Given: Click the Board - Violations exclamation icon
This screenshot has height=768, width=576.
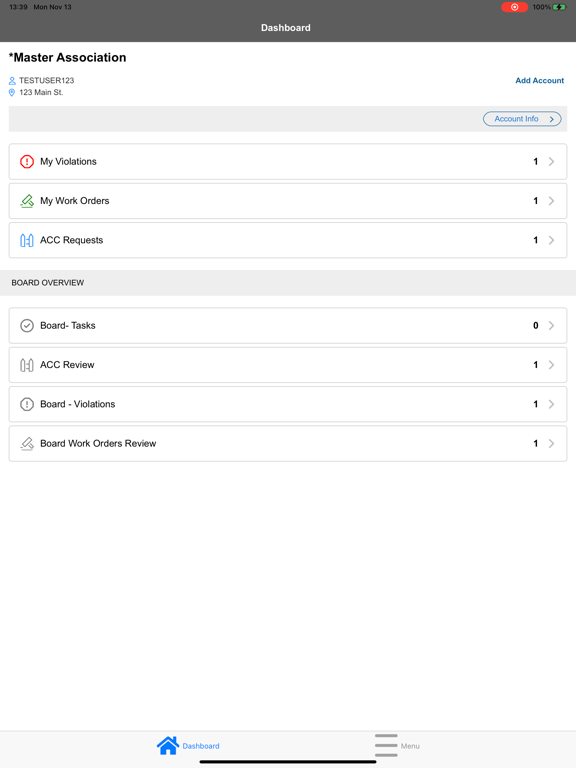Looking at the screenshot, I should (x=27, y=404).
